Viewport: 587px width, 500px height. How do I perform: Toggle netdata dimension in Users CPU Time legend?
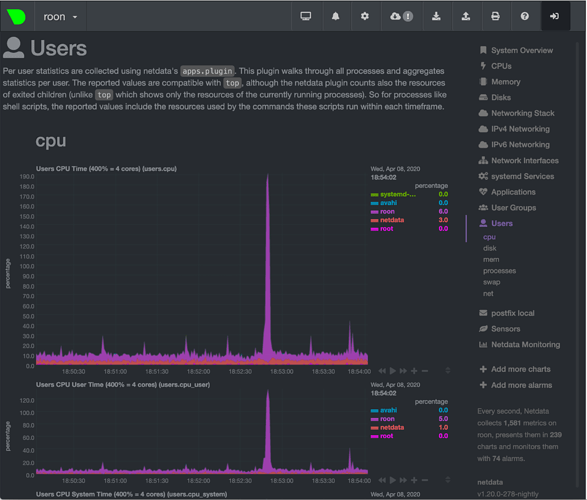pyautogui.click(x=392, y=220)
